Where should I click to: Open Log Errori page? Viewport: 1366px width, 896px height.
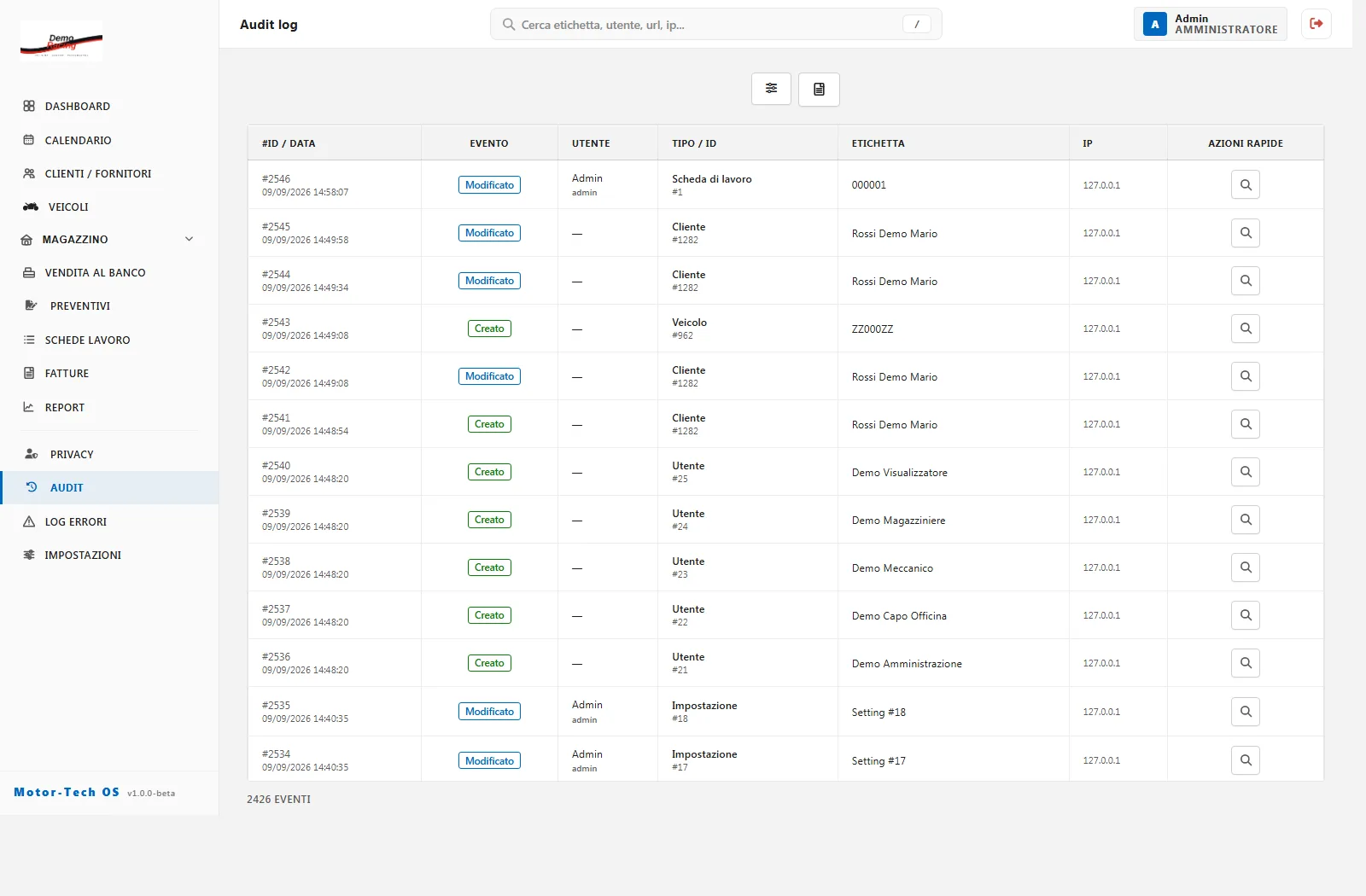click(109, 521)
